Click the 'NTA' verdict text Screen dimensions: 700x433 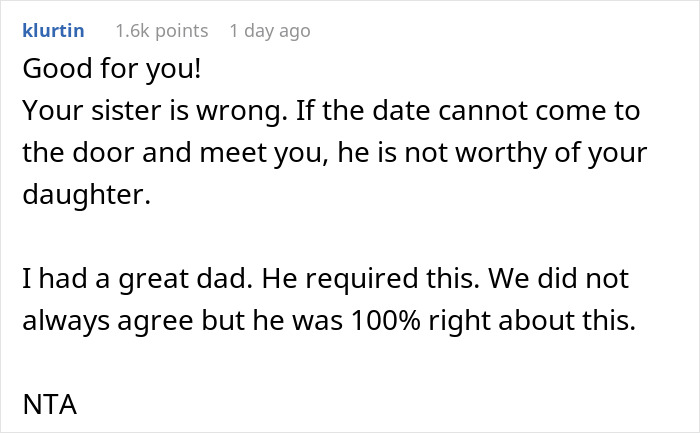tap(50, 404)
